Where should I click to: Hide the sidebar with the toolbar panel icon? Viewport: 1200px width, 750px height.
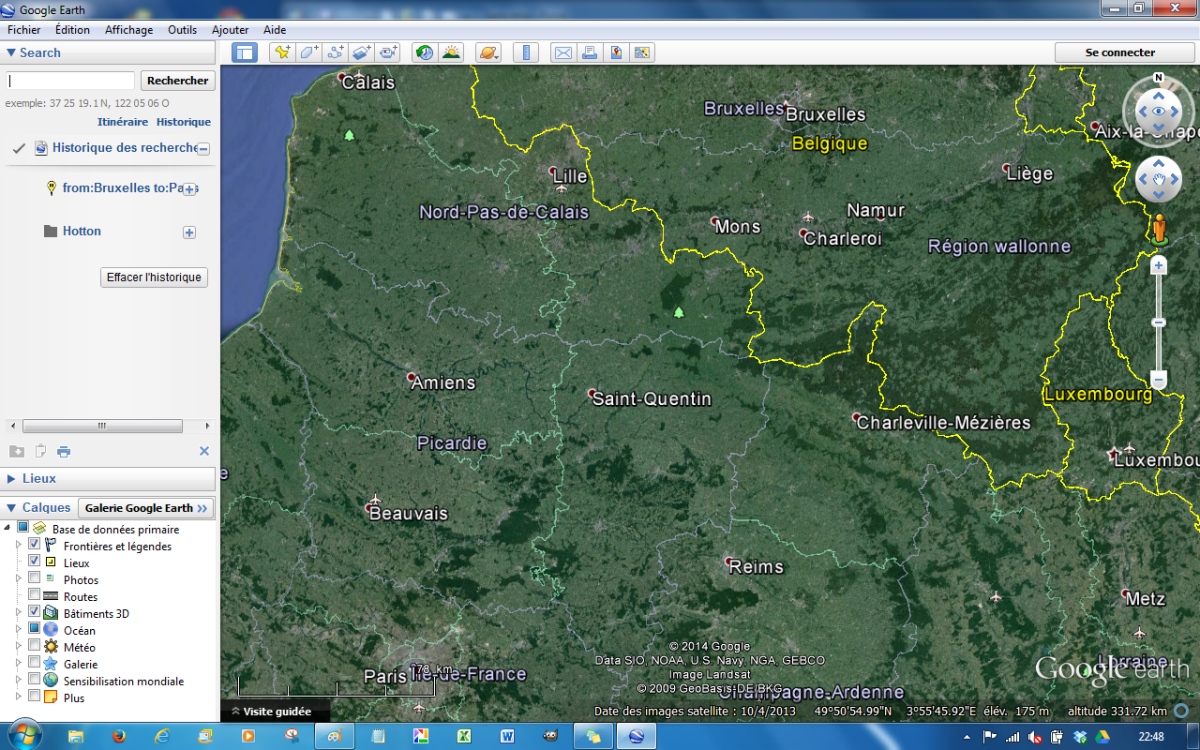tap(244, 53)
